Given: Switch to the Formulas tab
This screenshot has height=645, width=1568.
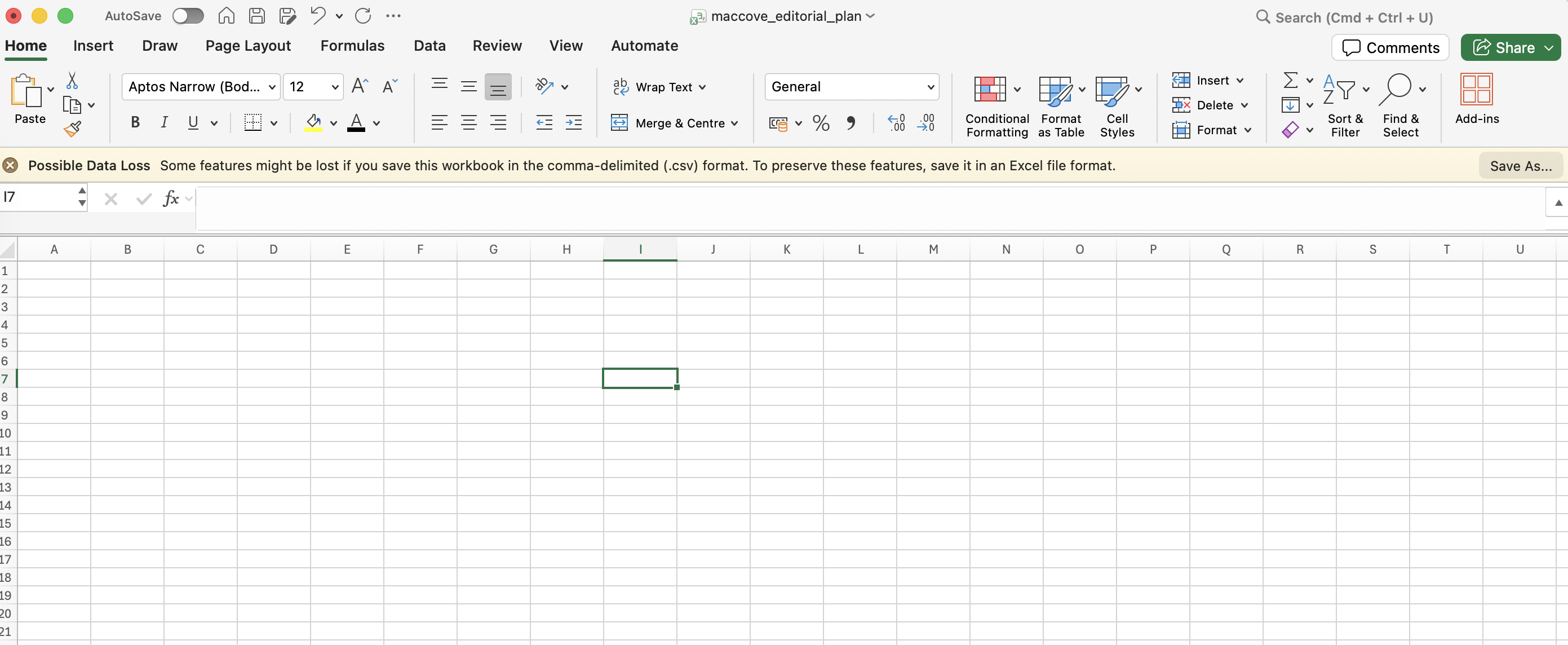Looking at the screenshot, I should click(x=352, y=46).
